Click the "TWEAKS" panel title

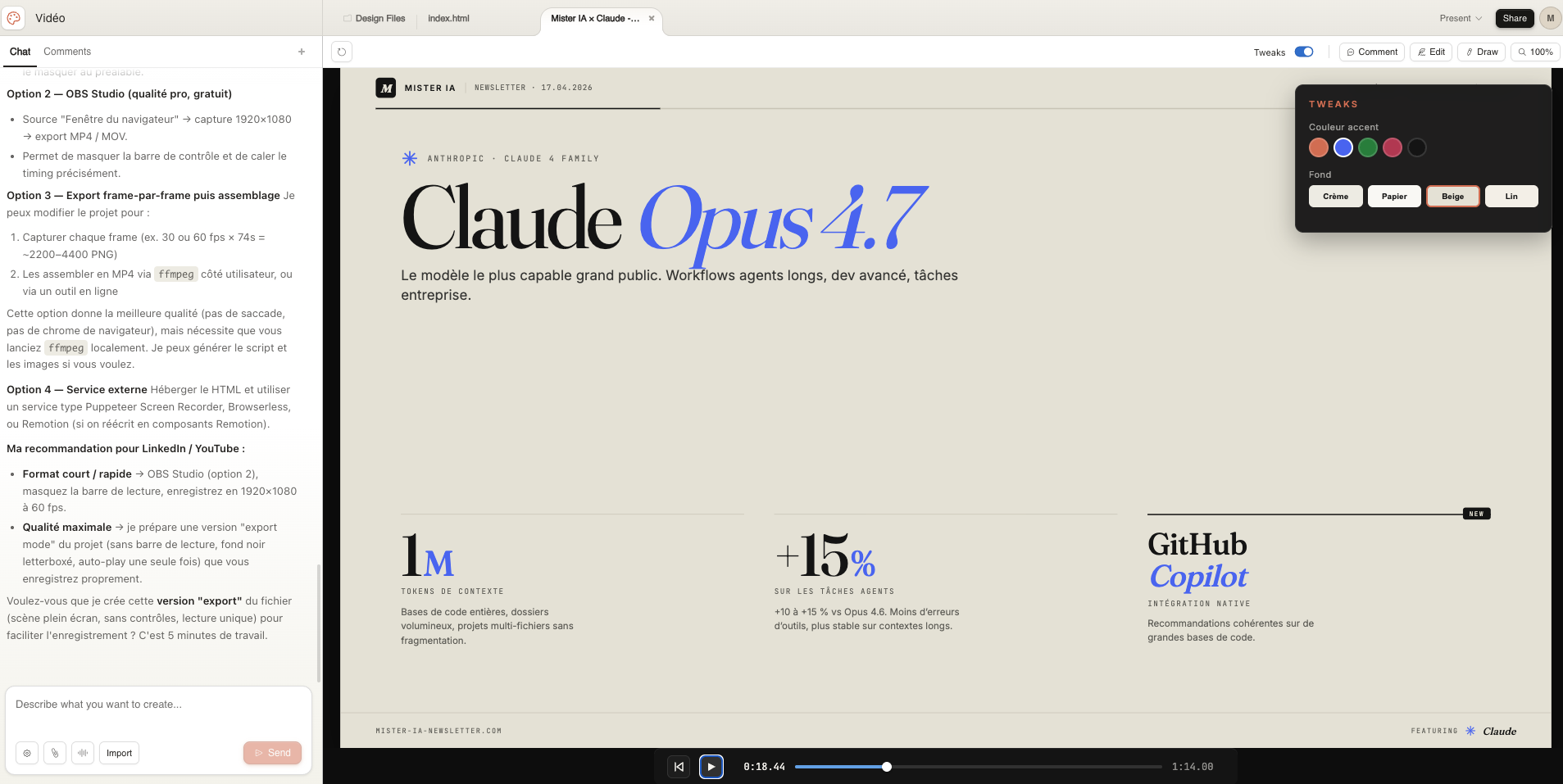1334,104
